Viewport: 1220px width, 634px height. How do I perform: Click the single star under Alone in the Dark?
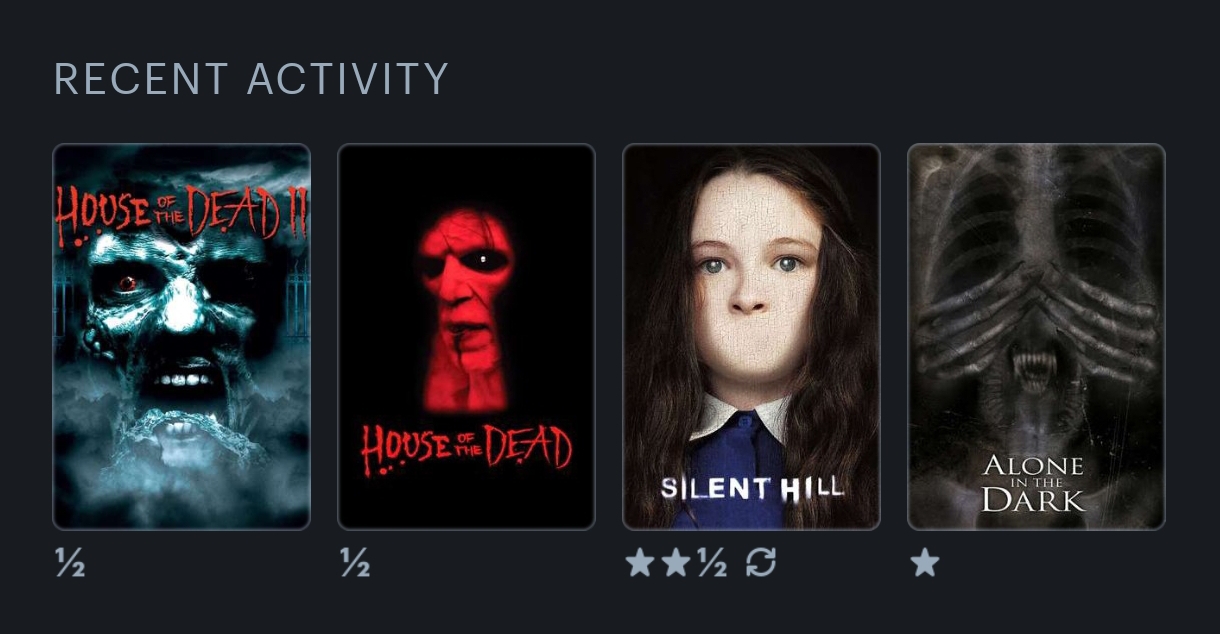point(925,563)
